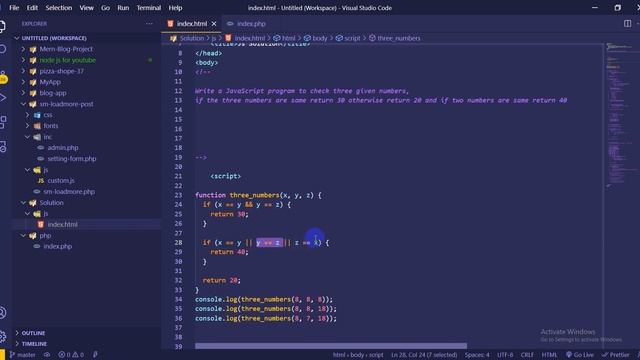Open Explorer more actions ellipsis

tap(149, 24)
